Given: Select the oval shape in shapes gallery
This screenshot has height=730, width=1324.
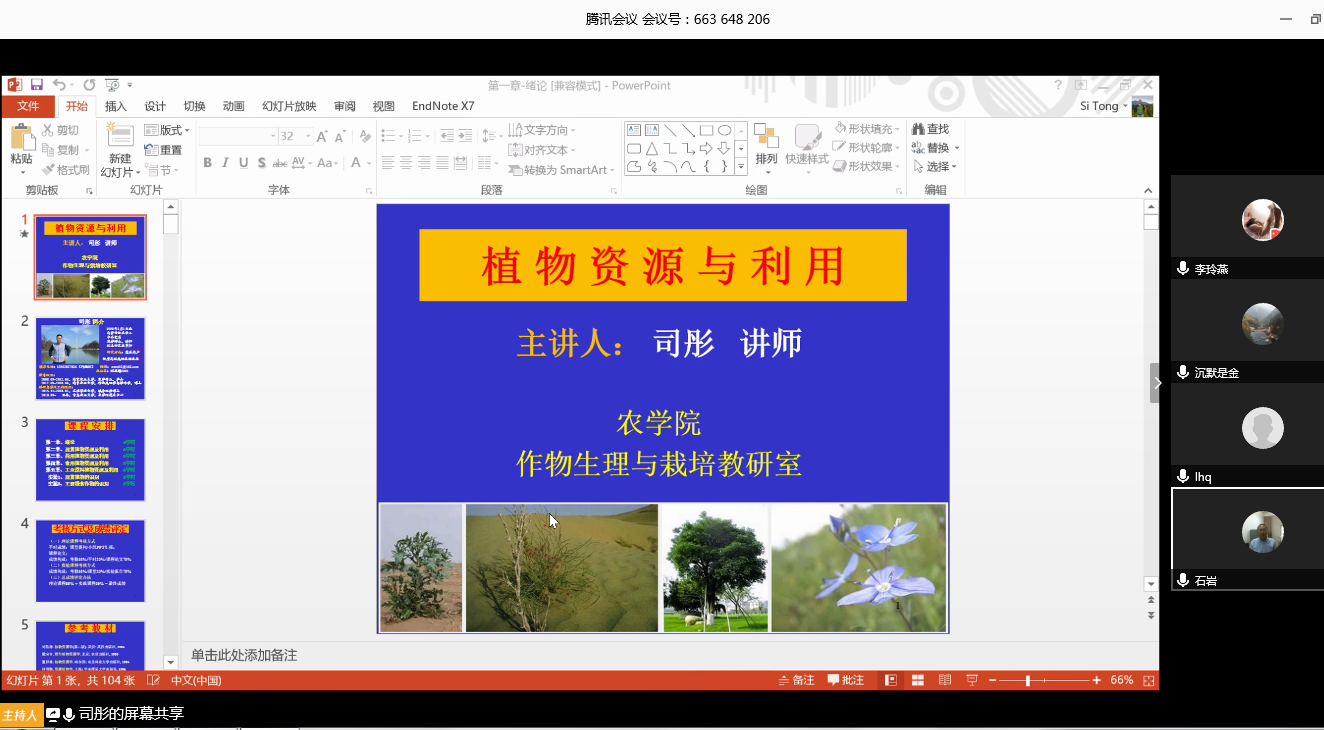Looking at the screenshot, I should coord(724,130).
